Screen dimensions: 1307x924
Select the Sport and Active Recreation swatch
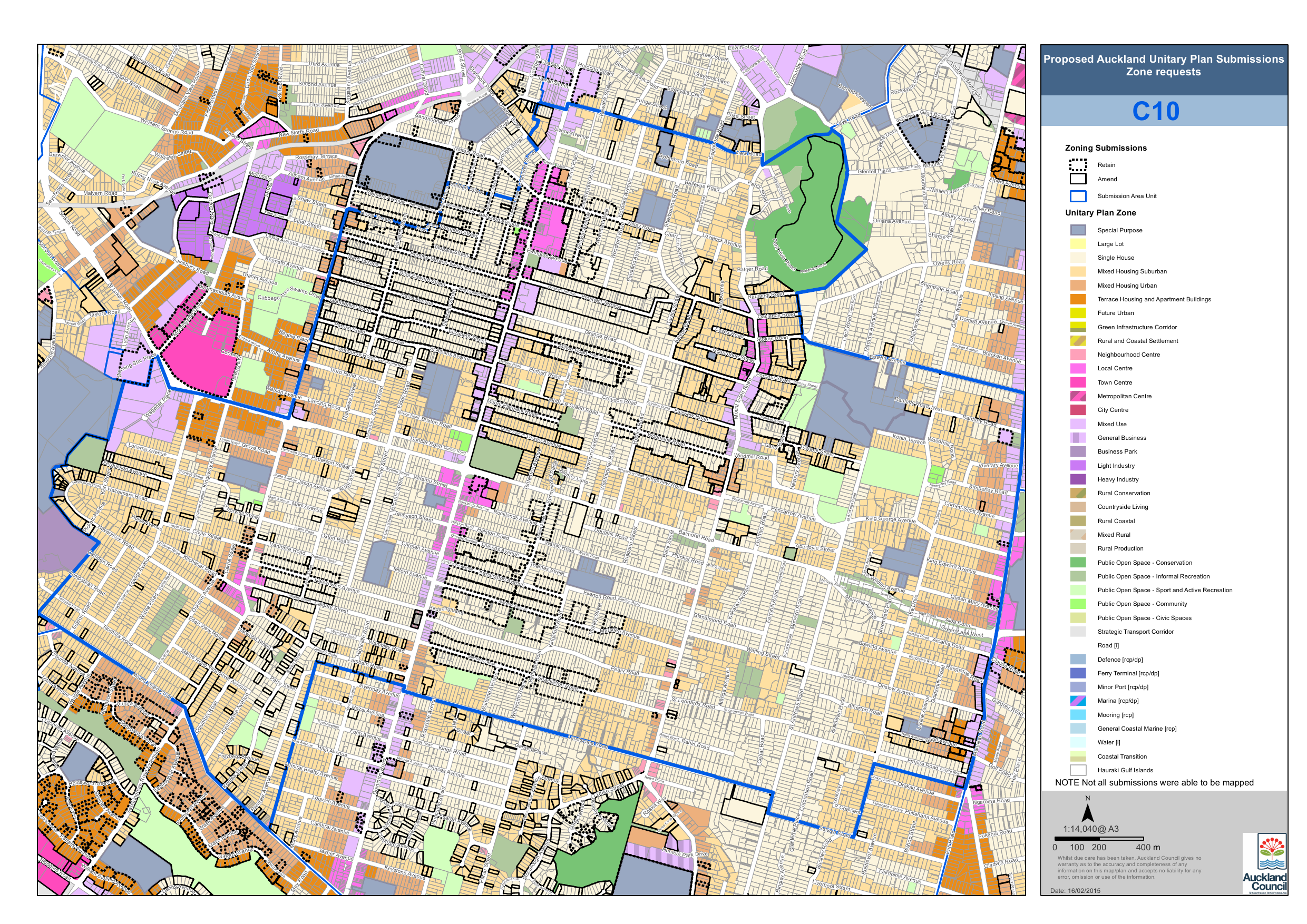(1078, 590)
